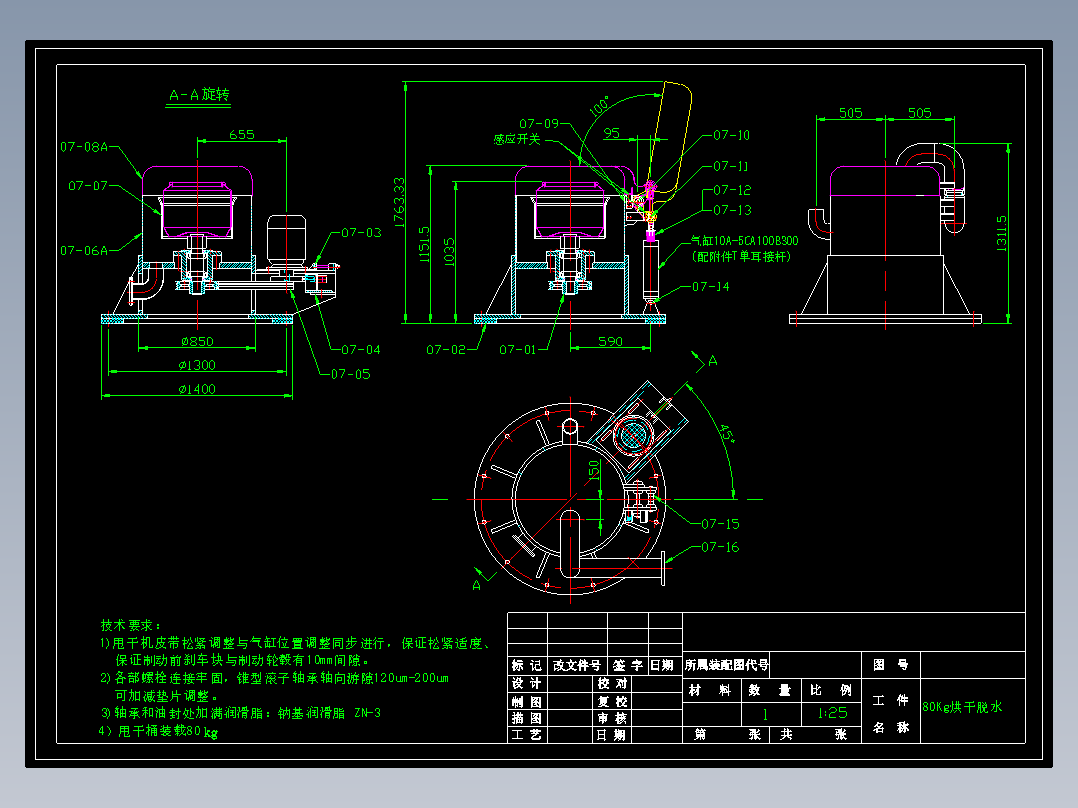Select the drawing title '80Kg烘干脱水'
The image size is (1078, 808).
tap(962, 707)
